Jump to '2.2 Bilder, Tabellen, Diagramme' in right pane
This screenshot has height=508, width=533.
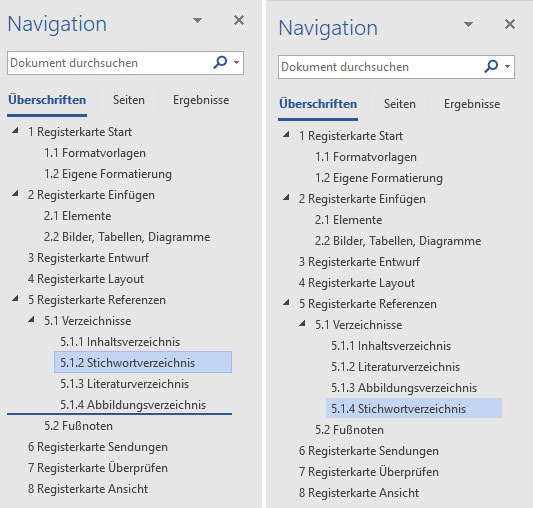pos(398,241)
